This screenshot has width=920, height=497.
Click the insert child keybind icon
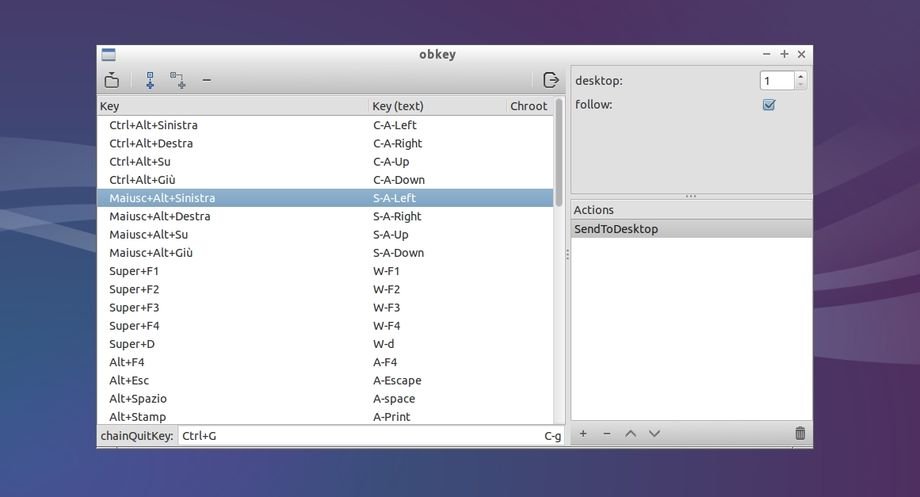tap(178, 80)
